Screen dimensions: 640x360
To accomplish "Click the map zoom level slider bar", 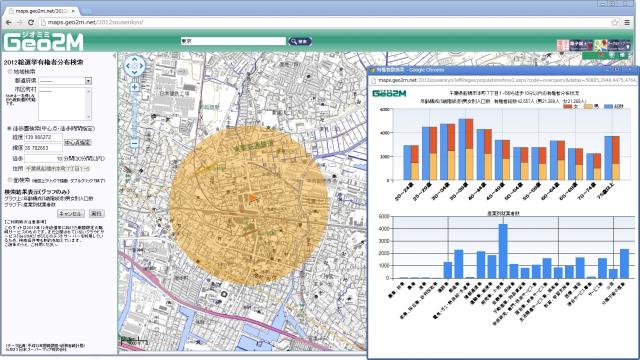I will 134,115.
